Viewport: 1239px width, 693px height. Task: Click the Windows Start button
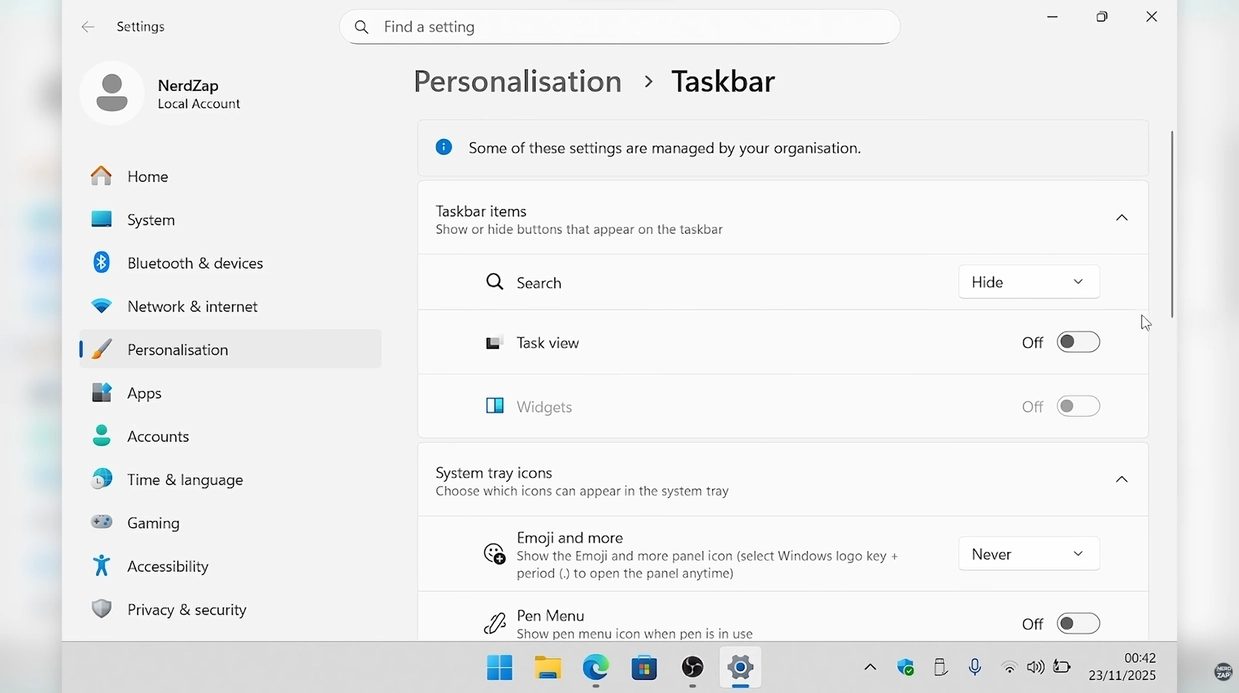click(x=499, y=667)
